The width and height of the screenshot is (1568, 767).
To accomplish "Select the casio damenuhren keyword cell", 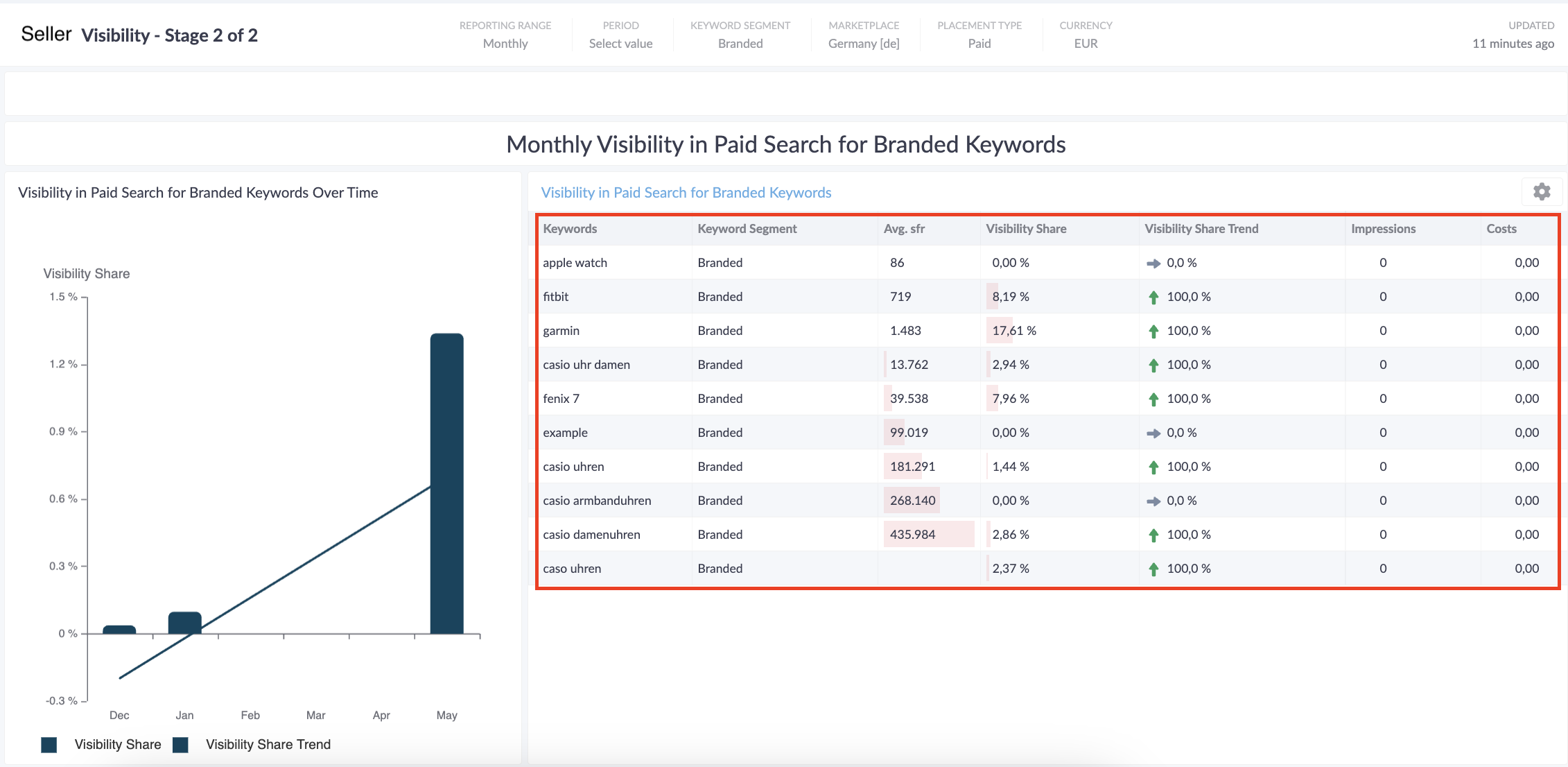I will [591, 535].
